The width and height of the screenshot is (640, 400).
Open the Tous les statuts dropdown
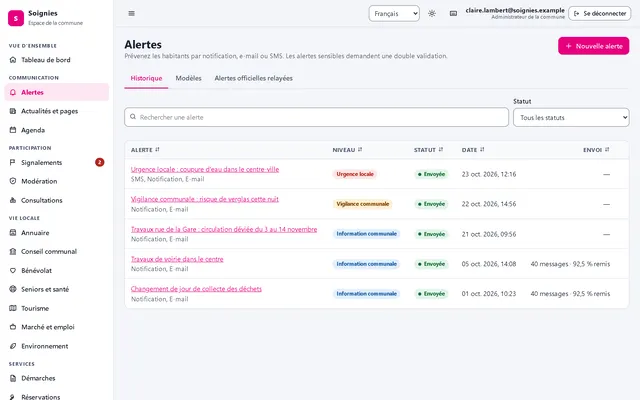[x=571, y=118]
